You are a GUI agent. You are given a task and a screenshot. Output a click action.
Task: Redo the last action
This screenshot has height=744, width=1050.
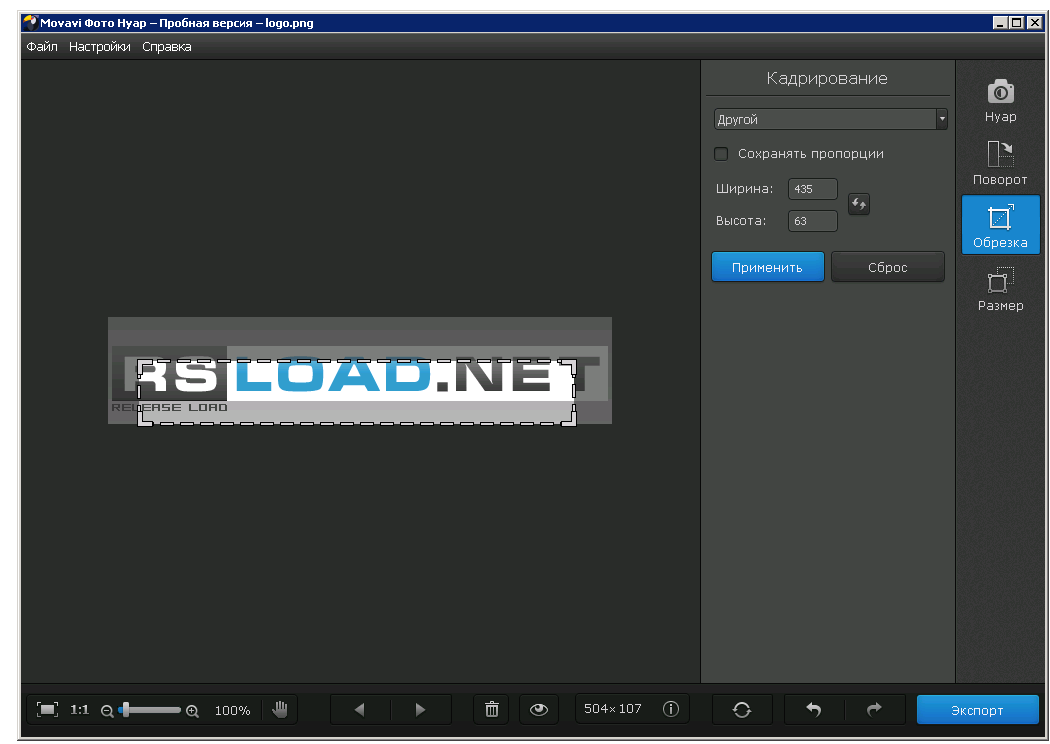coord(875,709)
